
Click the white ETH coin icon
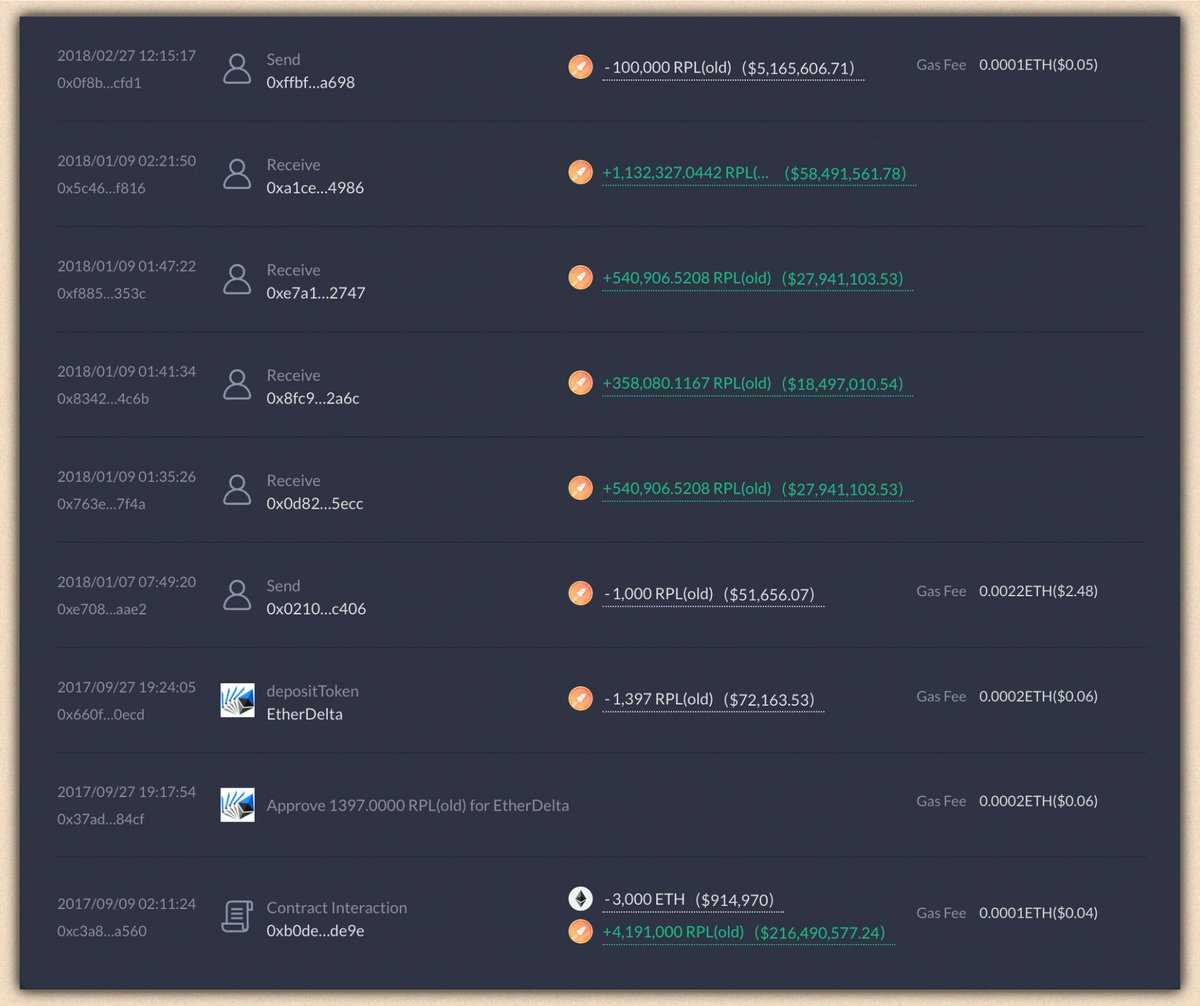click(x=581, y=898)
